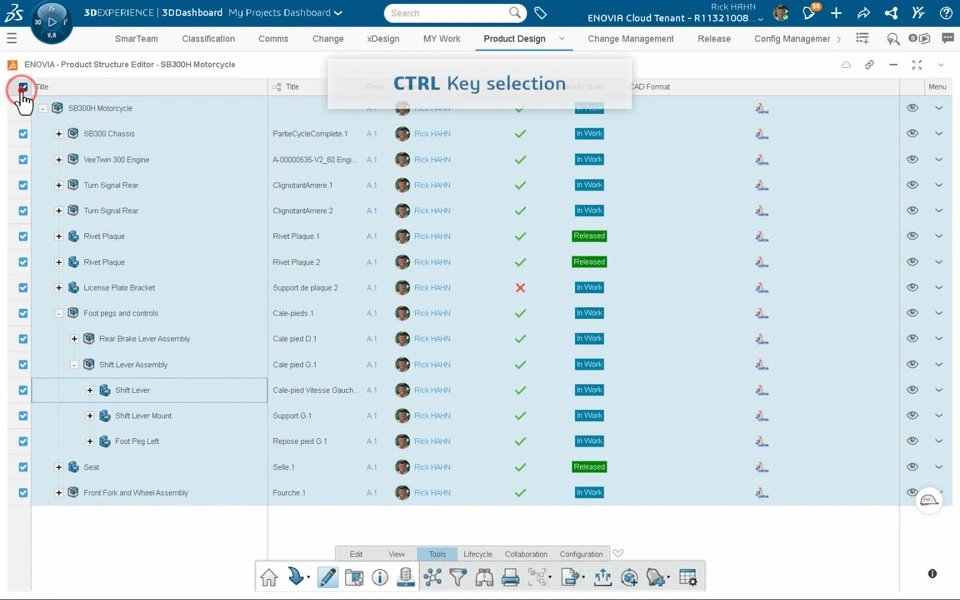Screen dimensions: 960x600
Task: Open the Home icon in bottom toolbar
Action: 269,577
